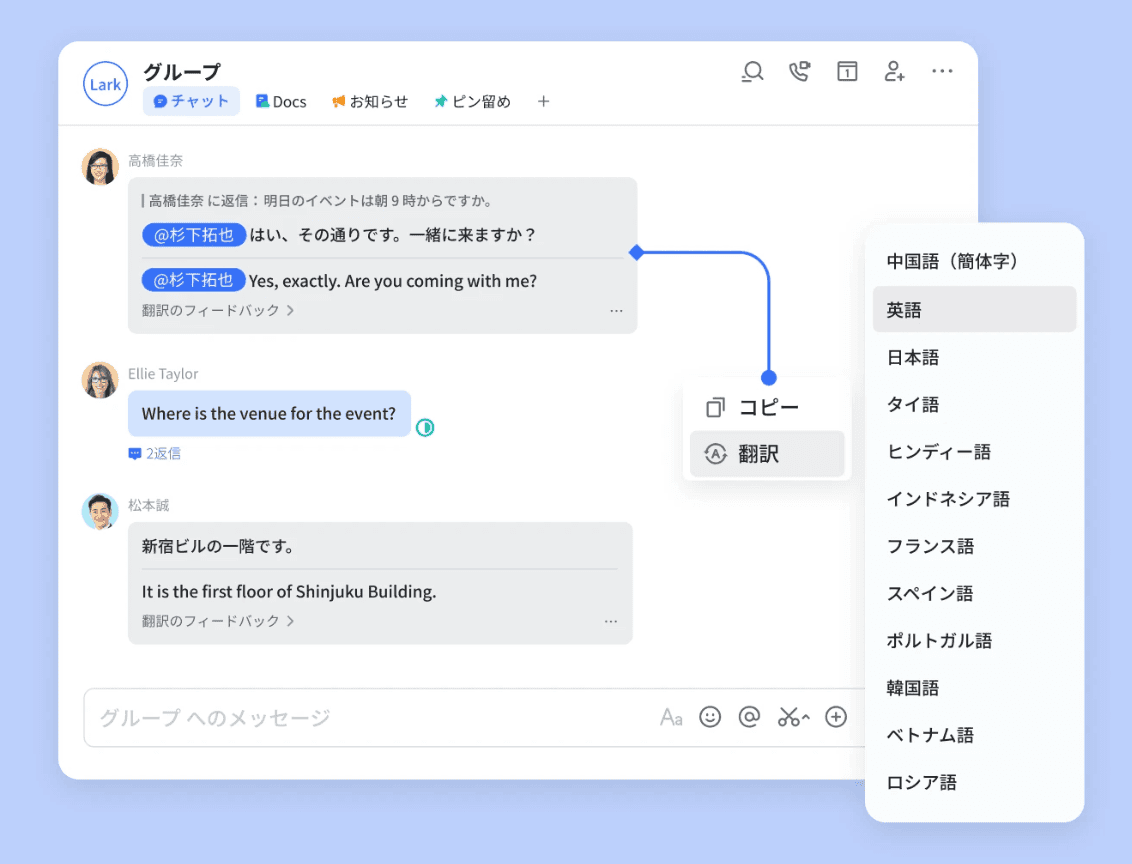1132x864 pixels.
Task: Choose 英語 from language list
Action: click(974, 310)
